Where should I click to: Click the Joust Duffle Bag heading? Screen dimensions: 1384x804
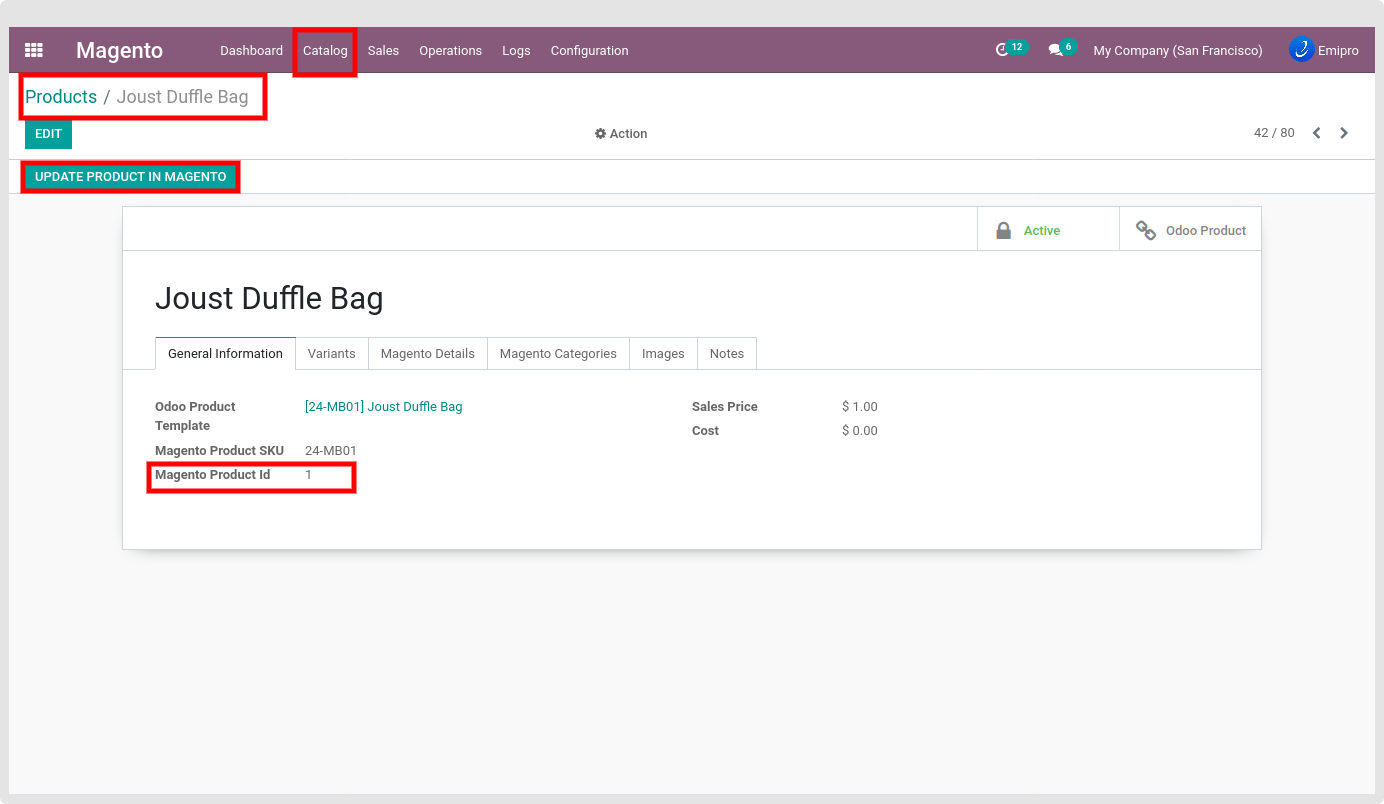pyautogui.click(x=269, y=298)
